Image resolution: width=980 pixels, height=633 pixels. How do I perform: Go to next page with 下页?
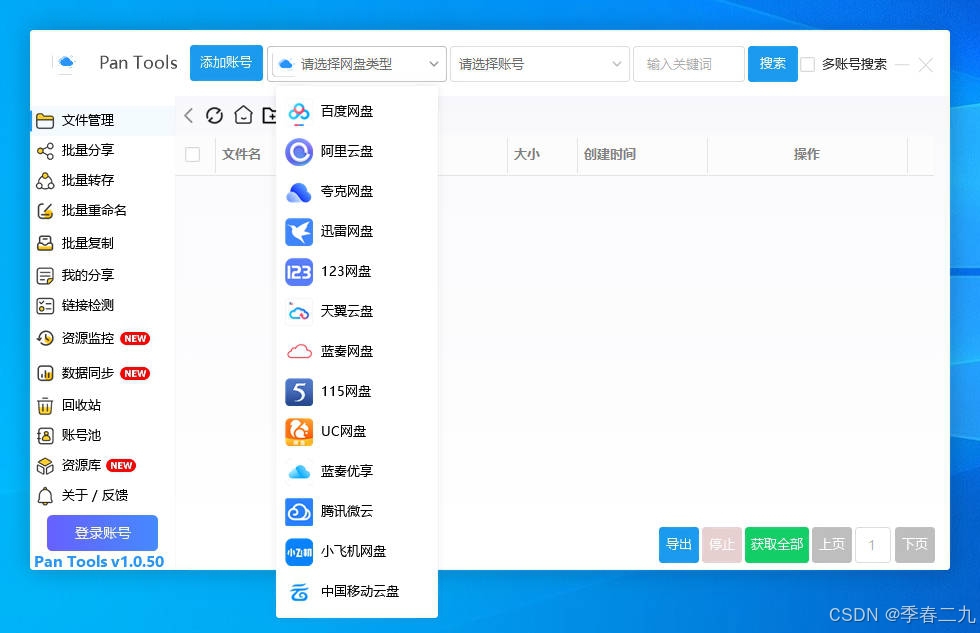point(915,545)
